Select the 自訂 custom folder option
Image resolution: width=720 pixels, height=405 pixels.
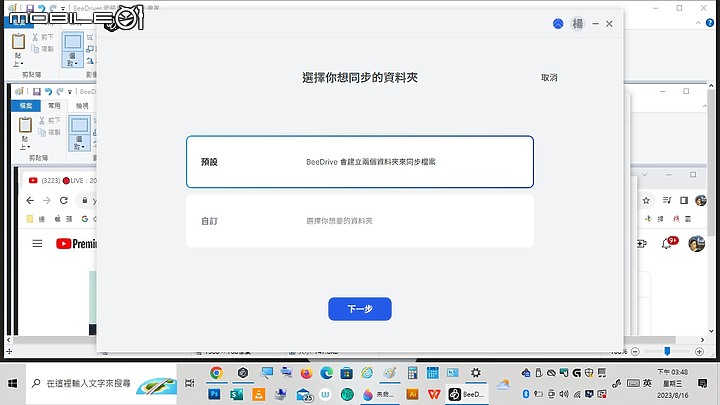(360, 221)
